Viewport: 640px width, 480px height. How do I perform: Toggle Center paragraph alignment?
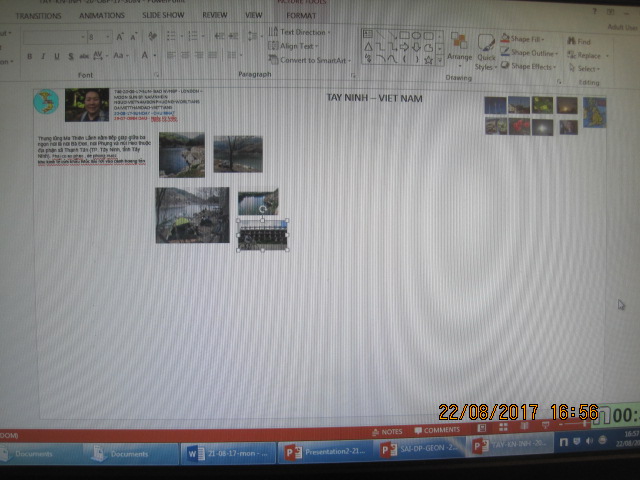185,55
